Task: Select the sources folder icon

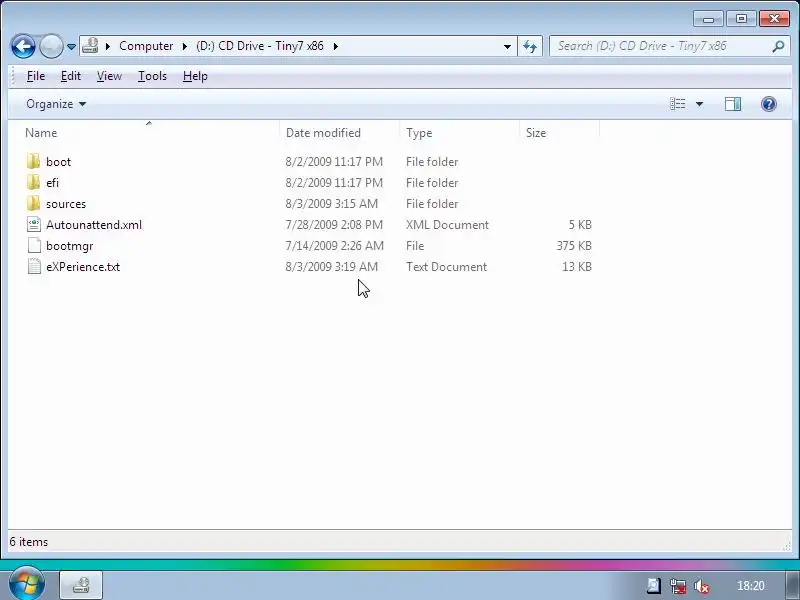Action: 34,204
